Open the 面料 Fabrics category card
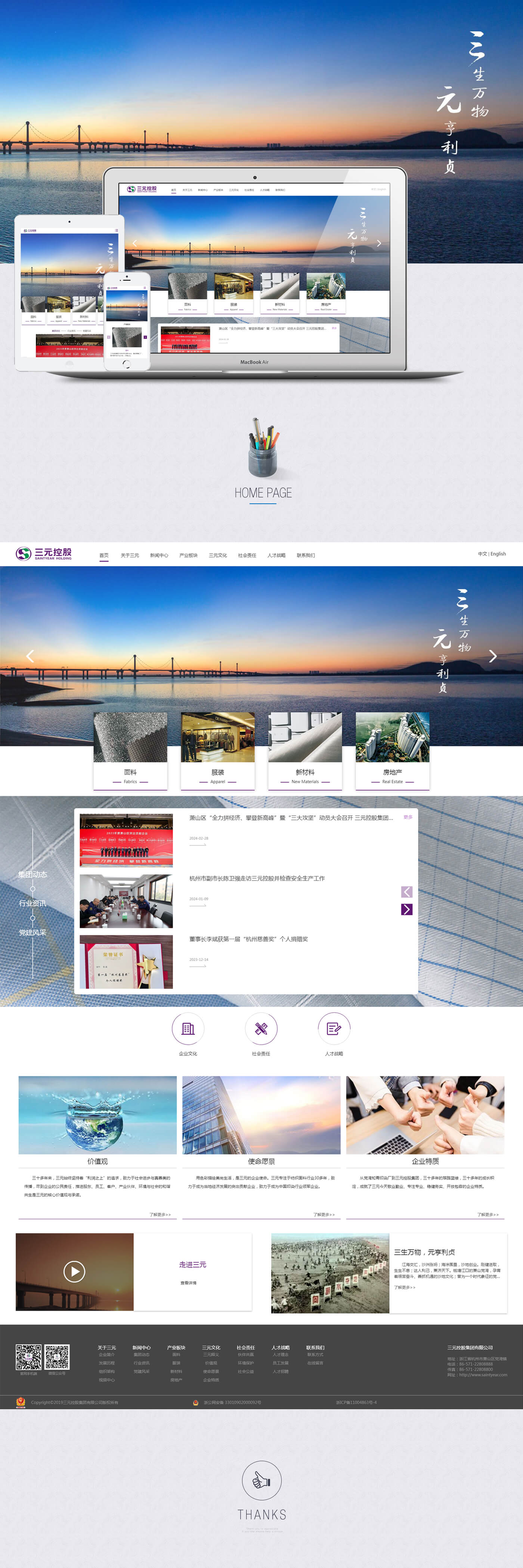Viewport: 523px width, 1568px height. pos(130,750)
